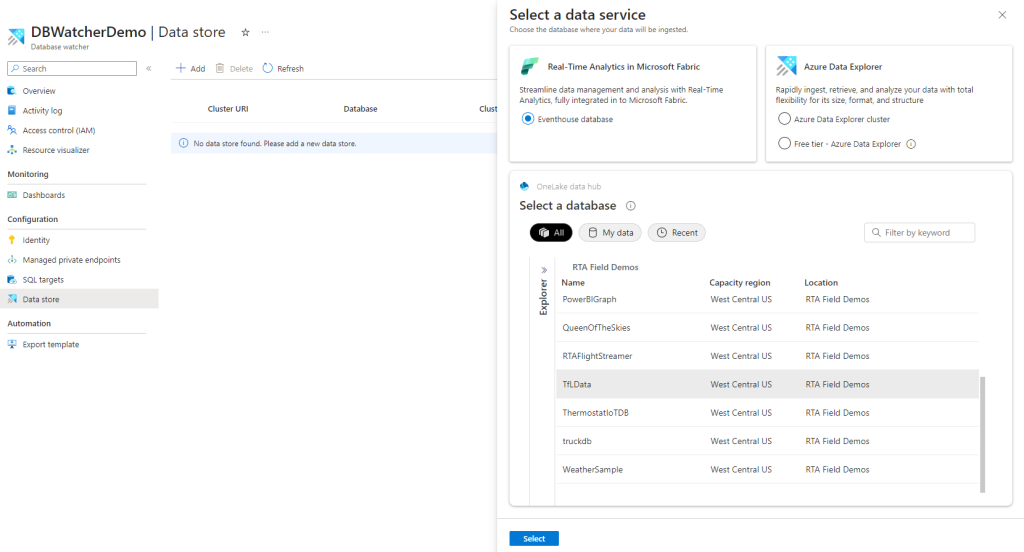Image resolution: width=1024 pixels, height=552 pixels.
Task: Click the Delete toolbar button
Action: coord(234,68)
